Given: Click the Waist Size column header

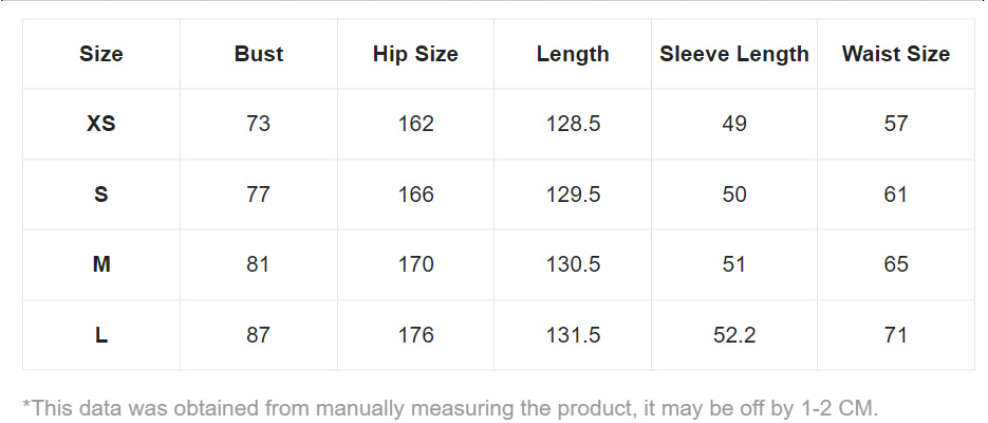Looking at the screenshot, I should [x=896, y=54].
